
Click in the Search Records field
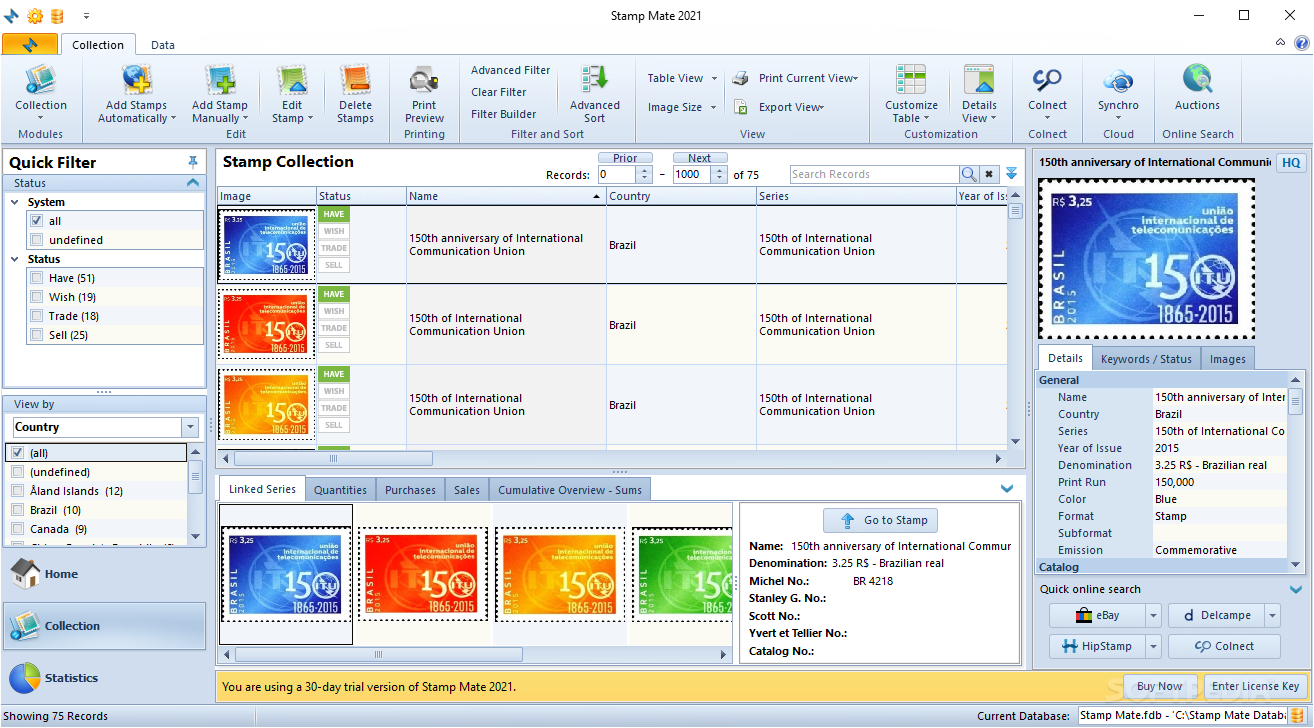tap(874, 174)
